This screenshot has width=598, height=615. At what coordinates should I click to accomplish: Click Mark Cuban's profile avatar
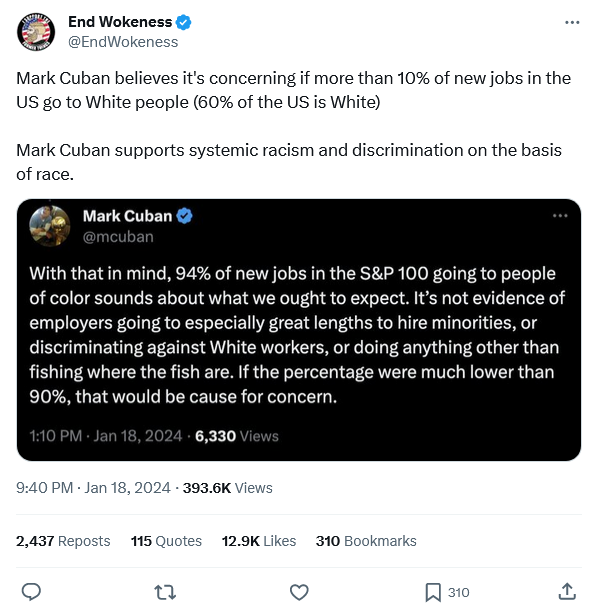(x=50, y=226)
